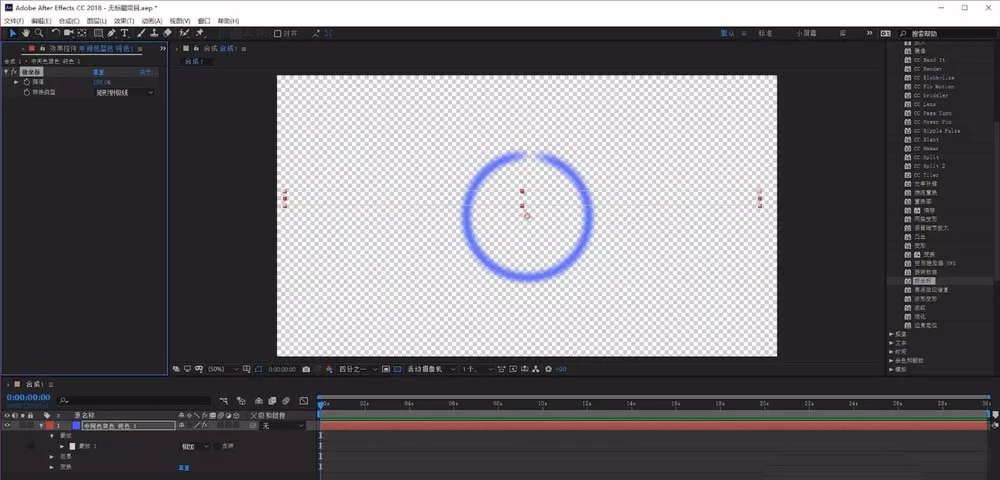Click the always preview this view icon
The height and width of the screenshot is (480, 1000).
[177, 369]
